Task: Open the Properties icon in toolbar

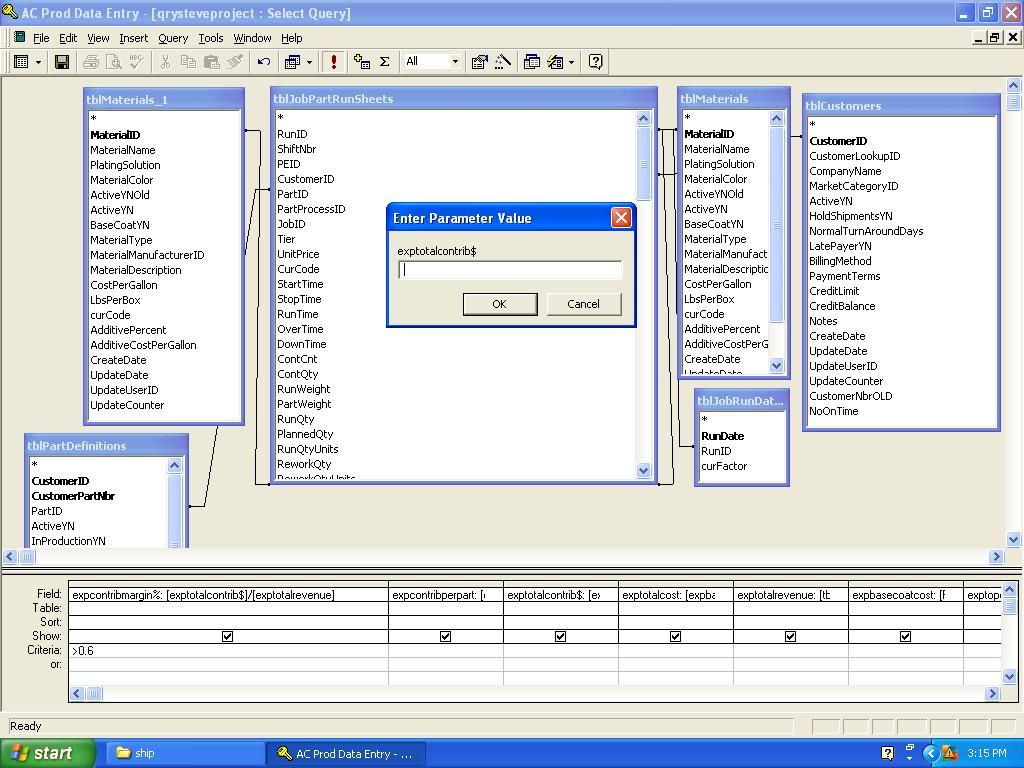Action: 480,62
